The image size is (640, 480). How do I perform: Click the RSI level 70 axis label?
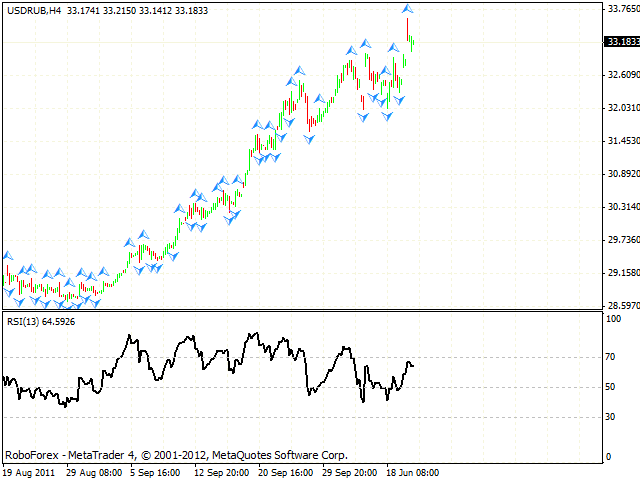[612, 356]
